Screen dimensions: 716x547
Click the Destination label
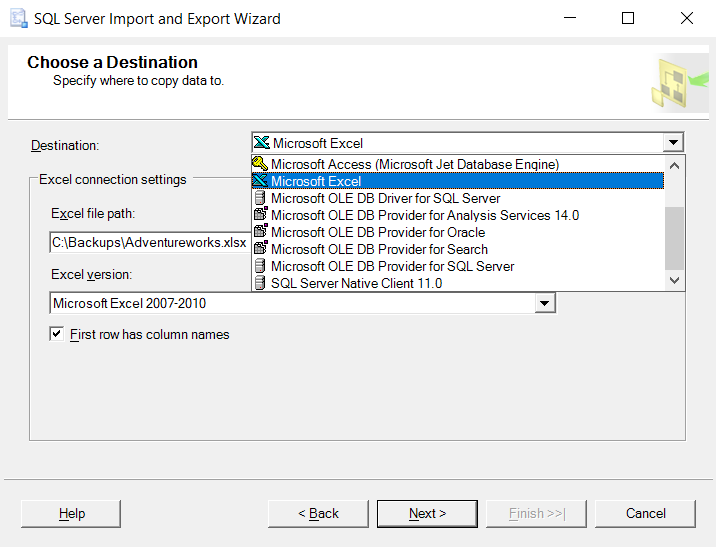(x=65, y=146)
